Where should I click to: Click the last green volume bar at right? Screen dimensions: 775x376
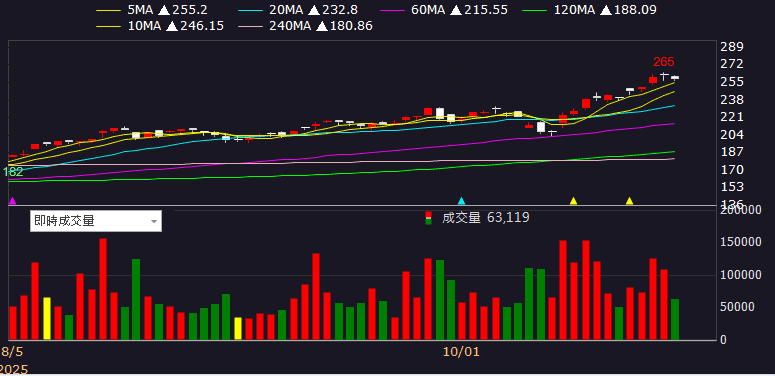675,319
